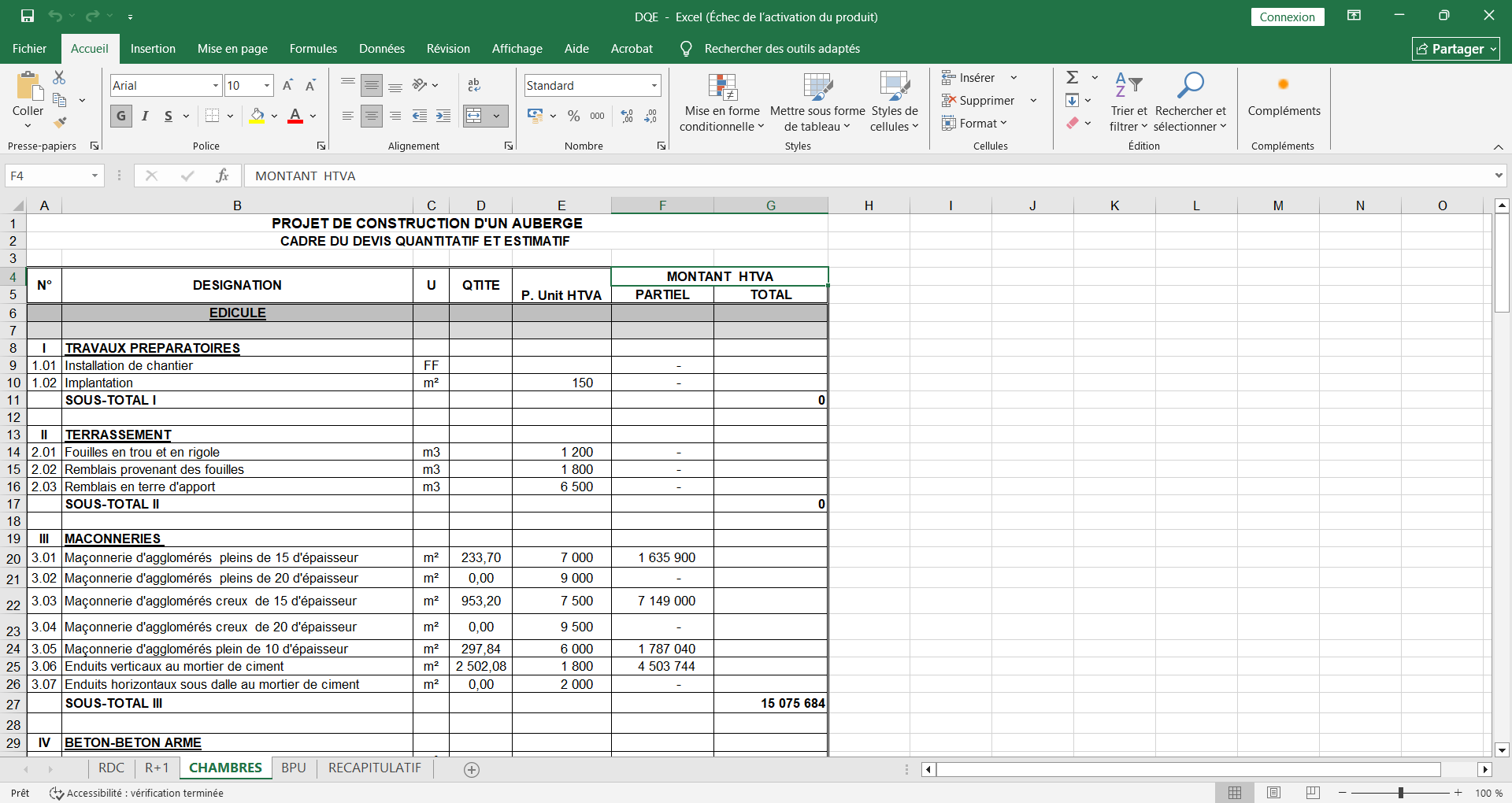1512x803 pixels.
Task: Click the zoom slider handle
Action: [x=1400, y=793]
